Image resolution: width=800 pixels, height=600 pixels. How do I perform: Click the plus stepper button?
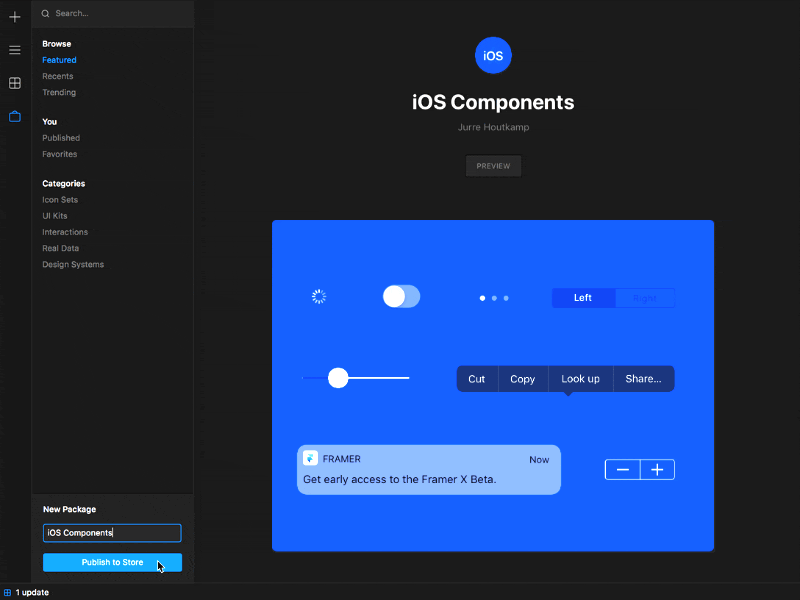(x=657, y=469)
